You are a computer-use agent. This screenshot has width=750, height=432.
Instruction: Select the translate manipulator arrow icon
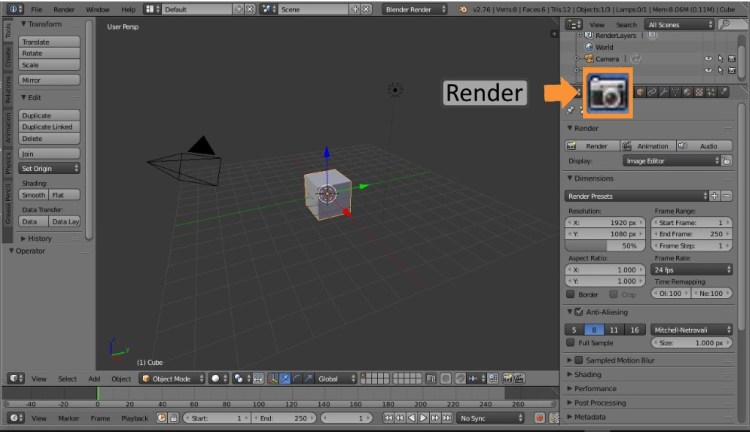[x=285, y=379]
